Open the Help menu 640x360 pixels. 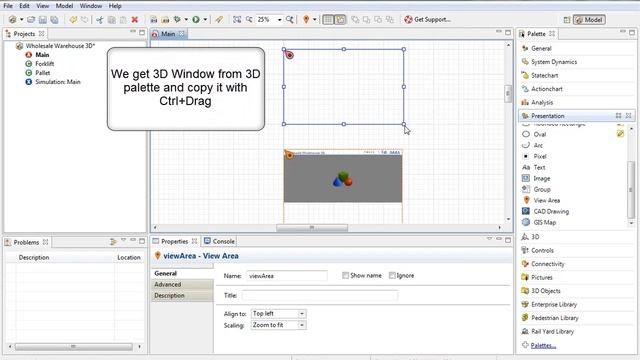pos(115,6)
